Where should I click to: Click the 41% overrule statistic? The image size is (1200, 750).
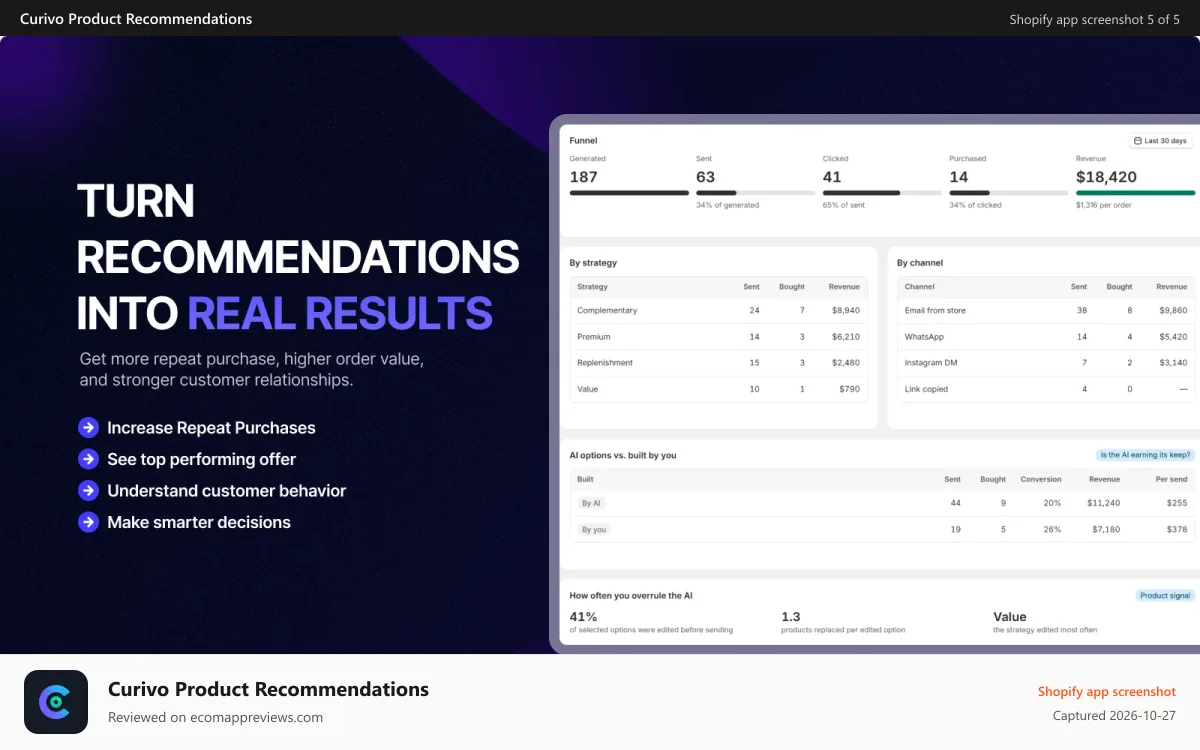click(583, 617)
